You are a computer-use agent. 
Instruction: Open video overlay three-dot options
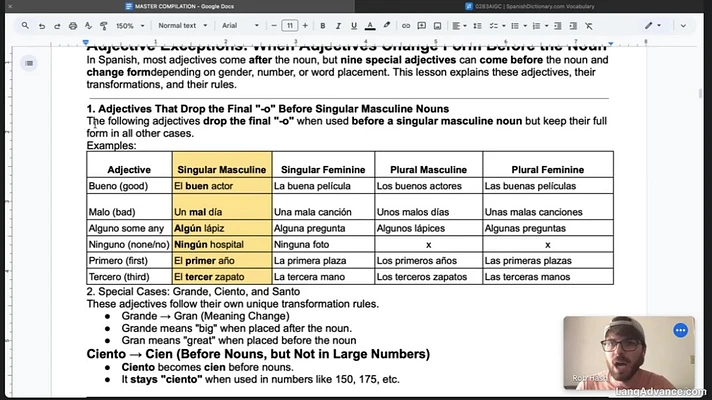pyautogui.click(x=680, y=330)
